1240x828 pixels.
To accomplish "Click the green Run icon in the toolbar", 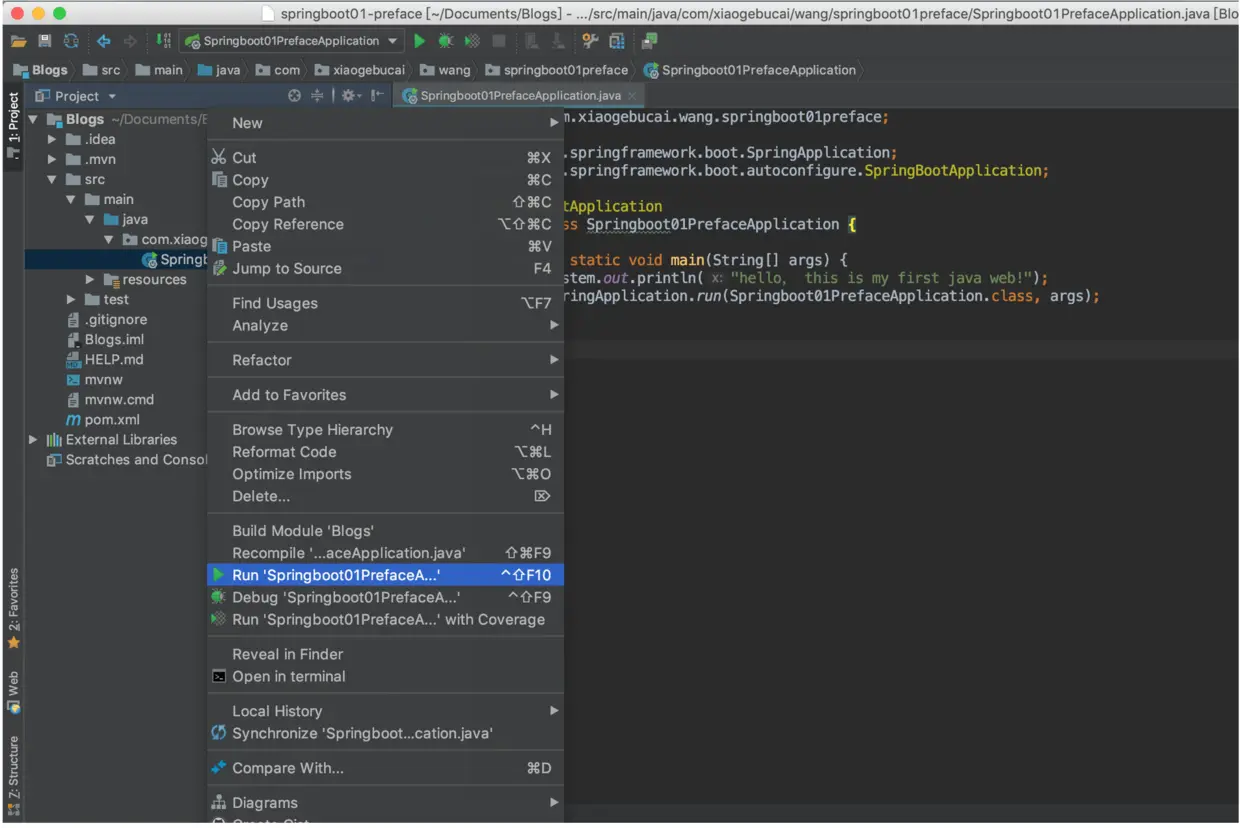I will 420,41.
